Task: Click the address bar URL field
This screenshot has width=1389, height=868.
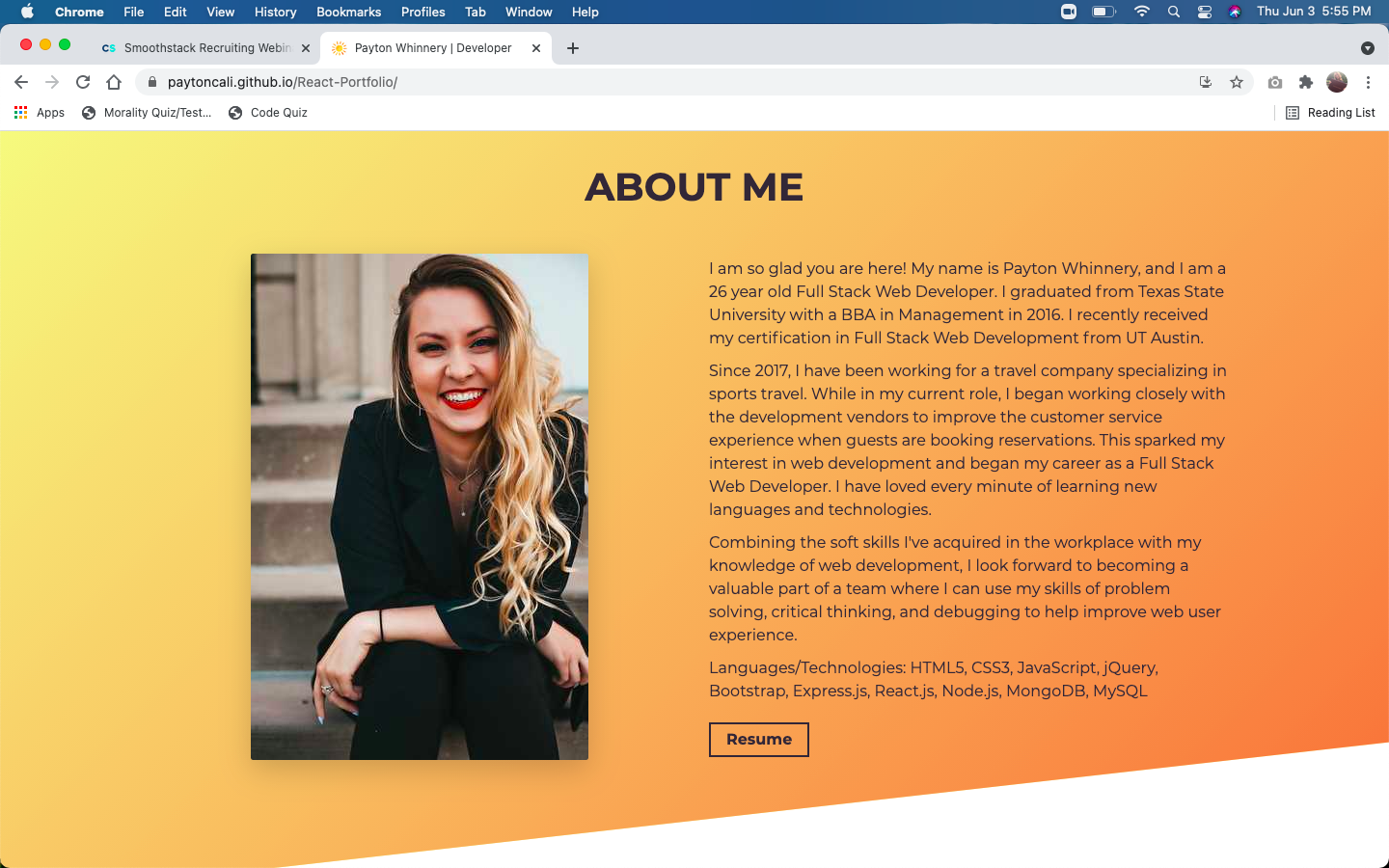Action: [x=675, y=82]
